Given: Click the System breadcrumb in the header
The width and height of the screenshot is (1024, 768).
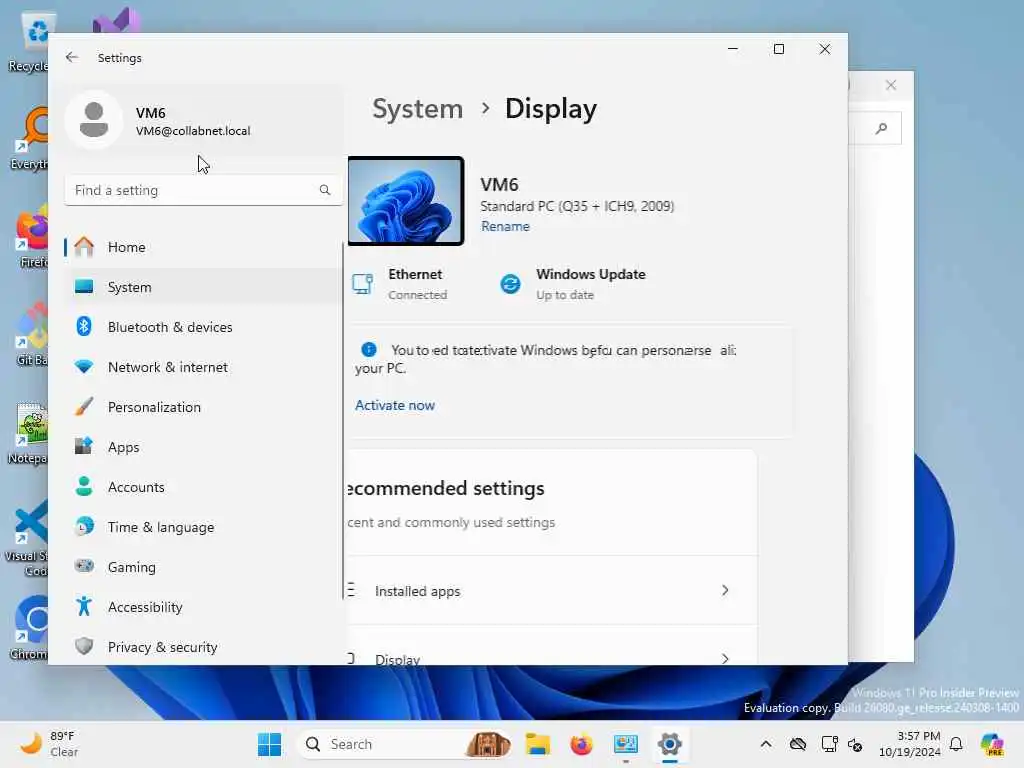Looking at the screenshot, I should tap(417, 108).
